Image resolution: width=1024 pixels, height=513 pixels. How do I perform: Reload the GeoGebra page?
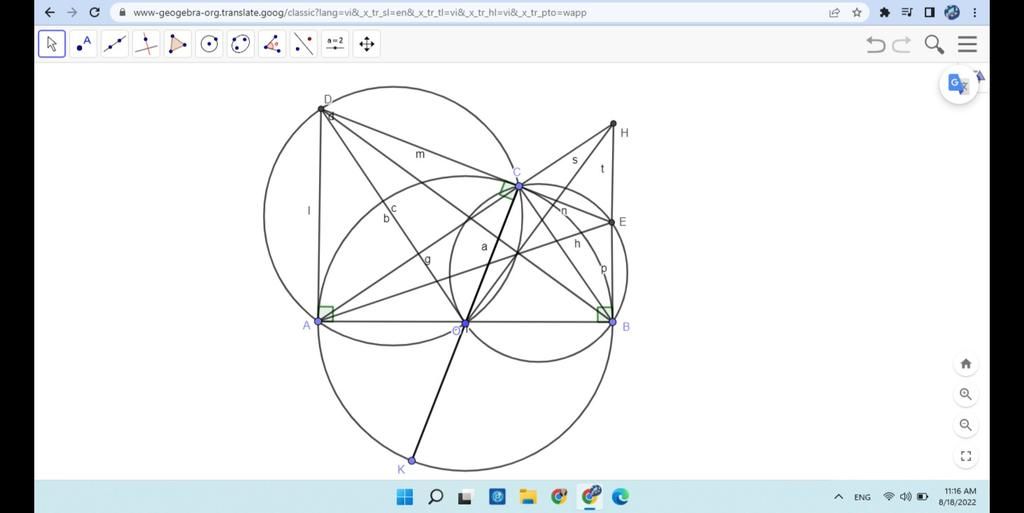tap(94, 12)
